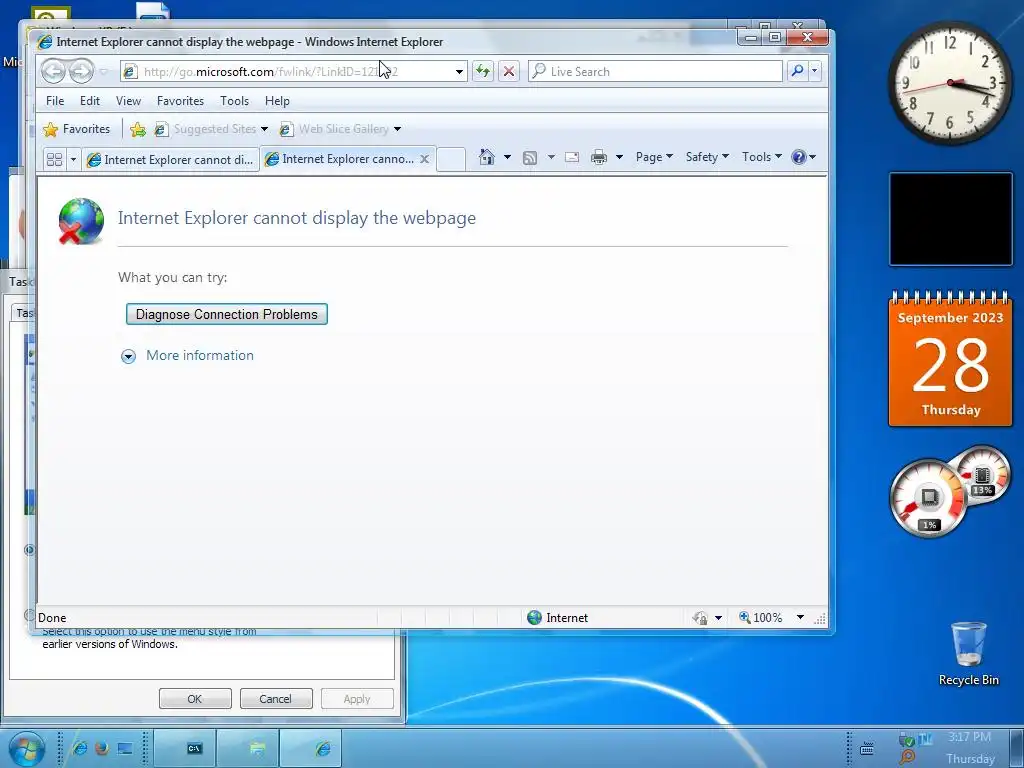Click the analog Clock desktop gadget

click(950, 83)
